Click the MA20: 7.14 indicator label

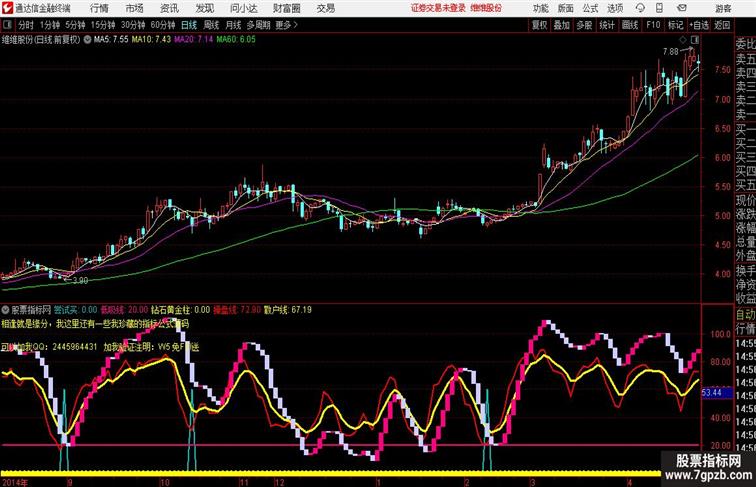click(193, 40)
